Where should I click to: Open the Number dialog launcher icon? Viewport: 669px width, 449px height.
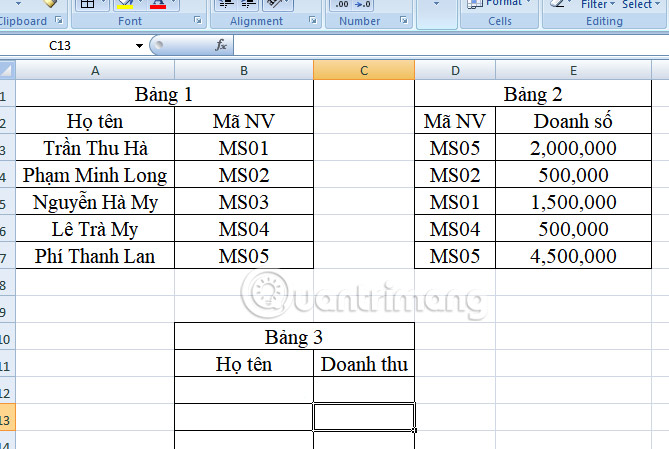coord(402,21)
